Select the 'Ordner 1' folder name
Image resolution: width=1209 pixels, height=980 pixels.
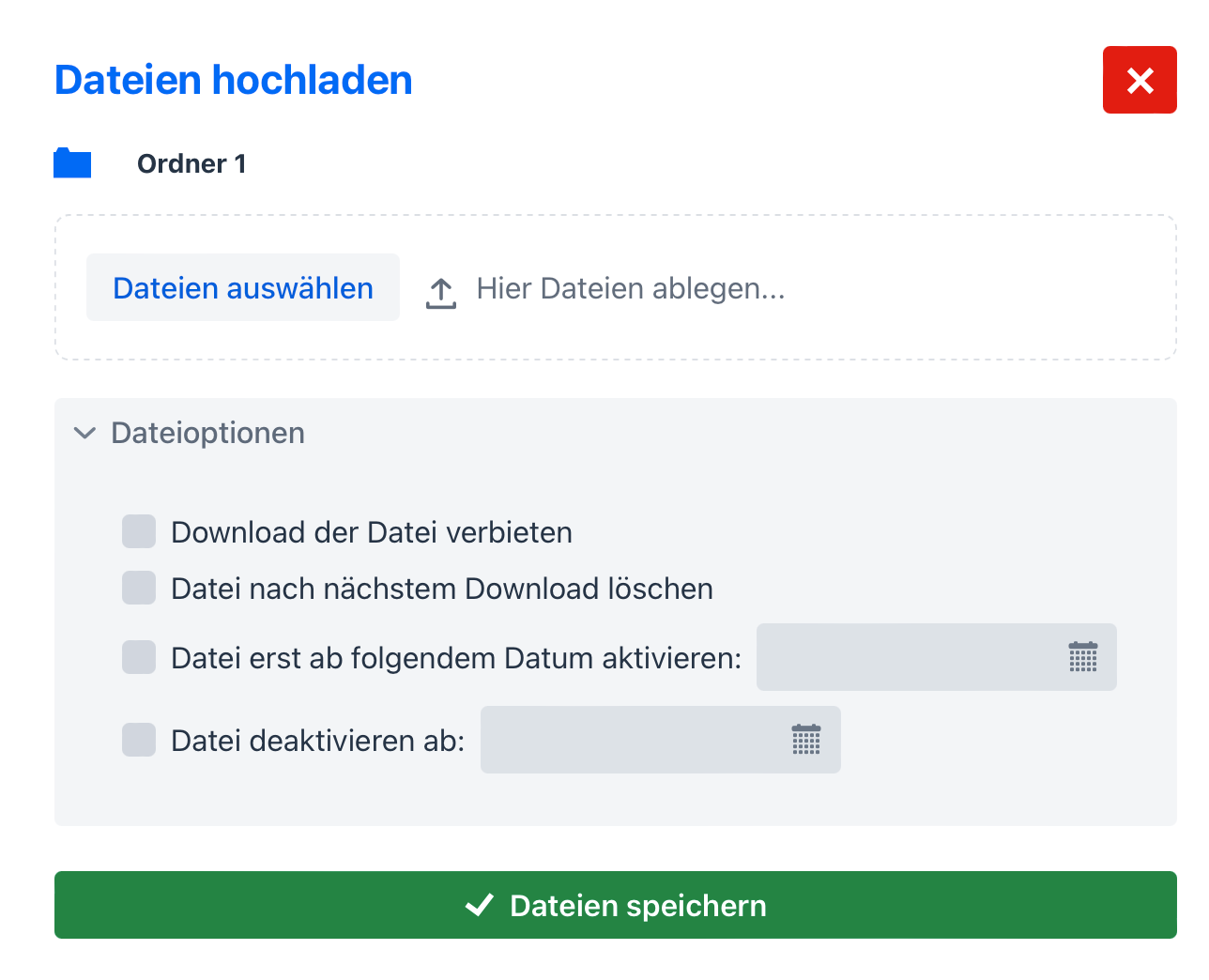click(x=191, y=164)
